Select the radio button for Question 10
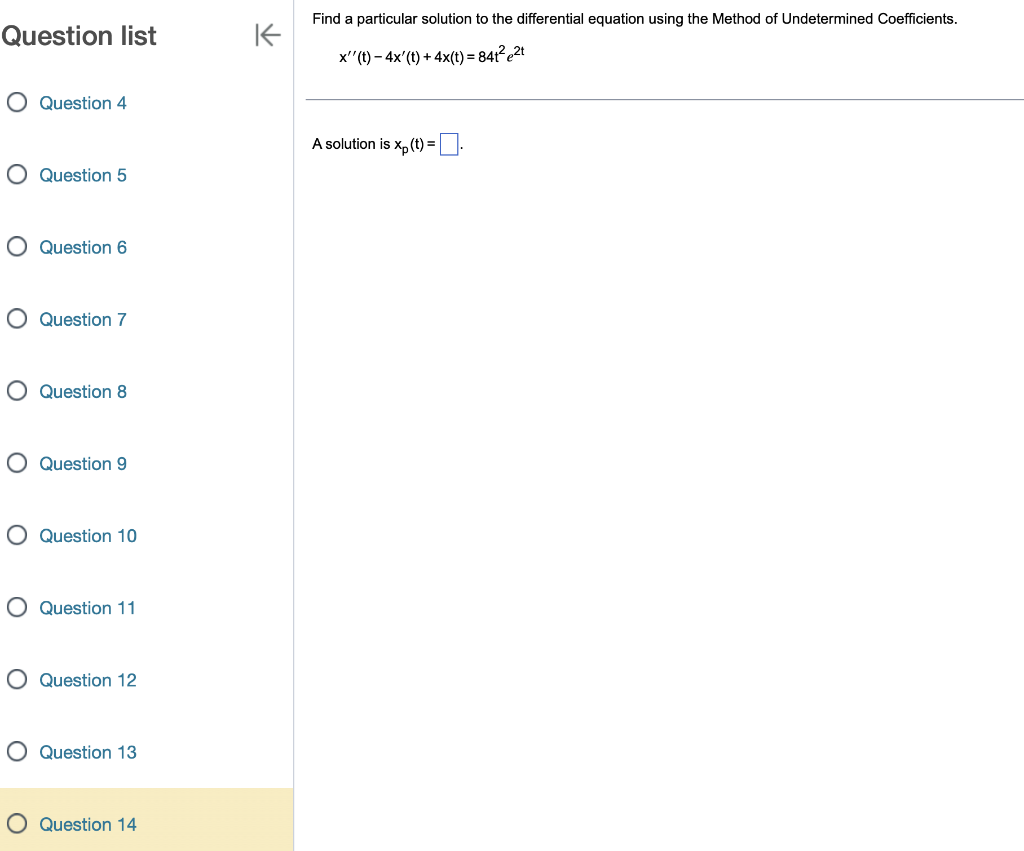The height and width of the screenshot is (851, 1024). click(x=16, y=535)
